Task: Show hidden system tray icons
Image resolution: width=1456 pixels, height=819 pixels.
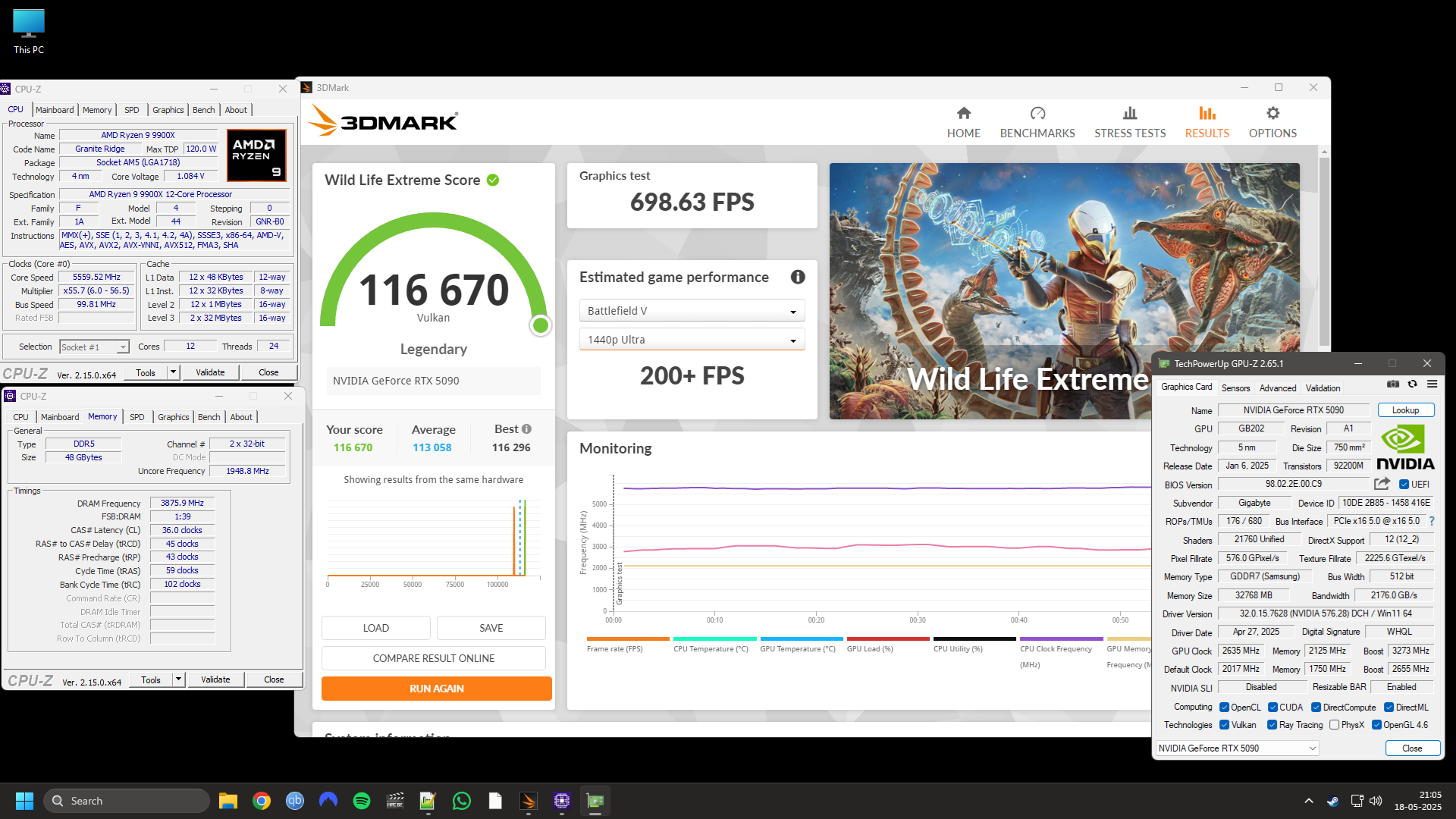Action: click(1308, 801)
